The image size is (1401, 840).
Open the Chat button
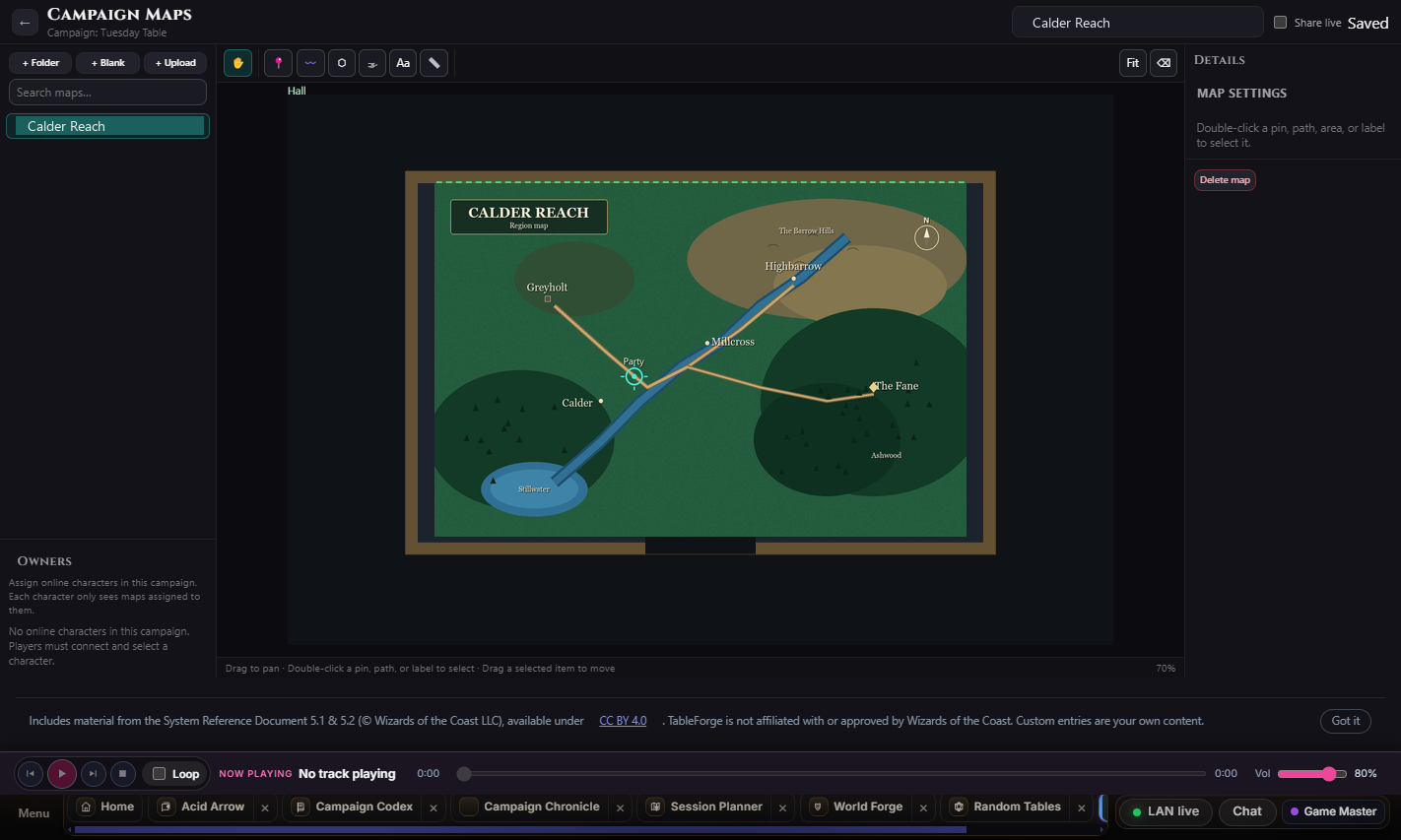pyautogui.click(x=1247, y=811)
